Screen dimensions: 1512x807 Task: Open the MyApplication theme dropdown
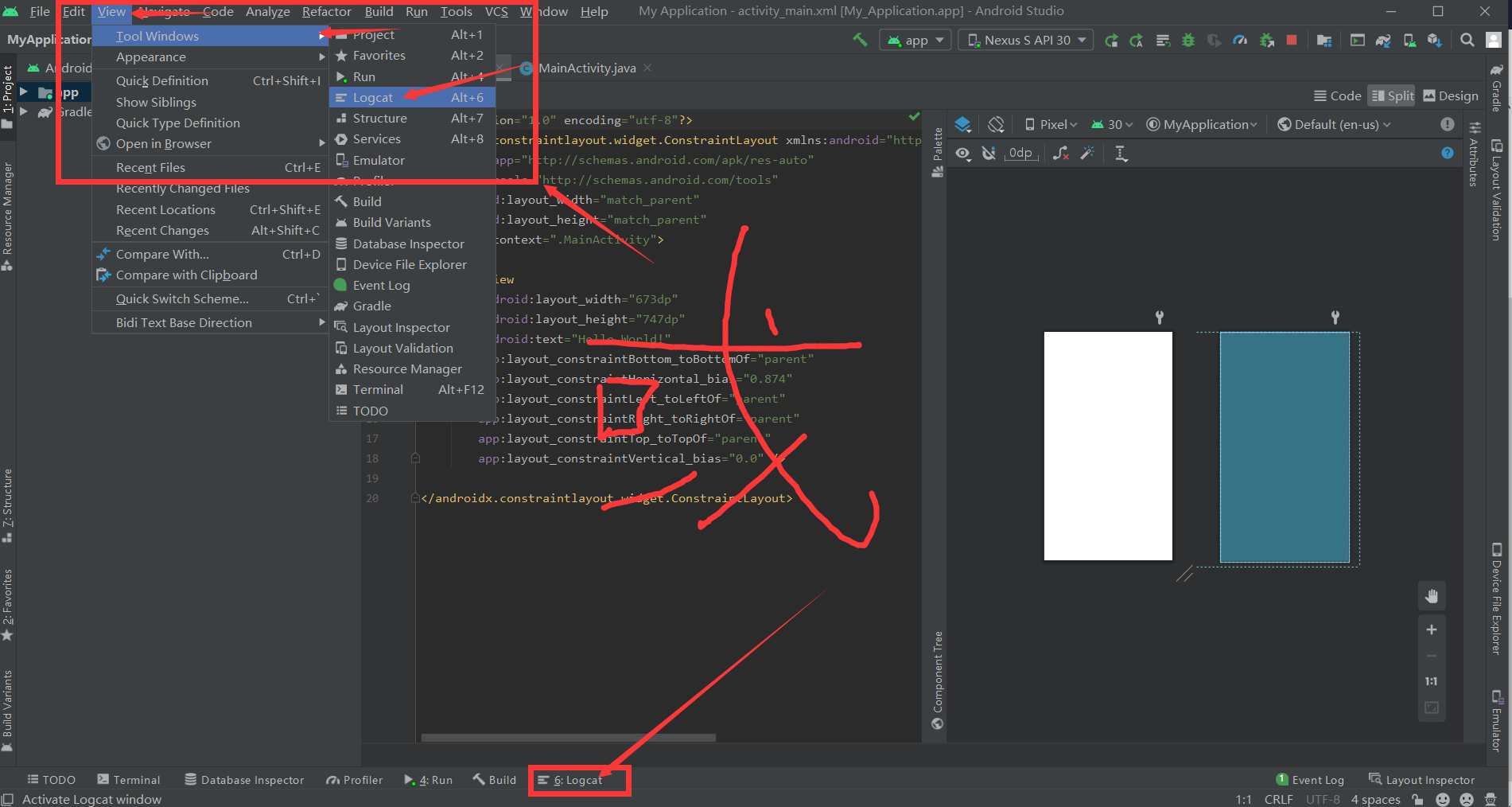[x=1202, y=124]
